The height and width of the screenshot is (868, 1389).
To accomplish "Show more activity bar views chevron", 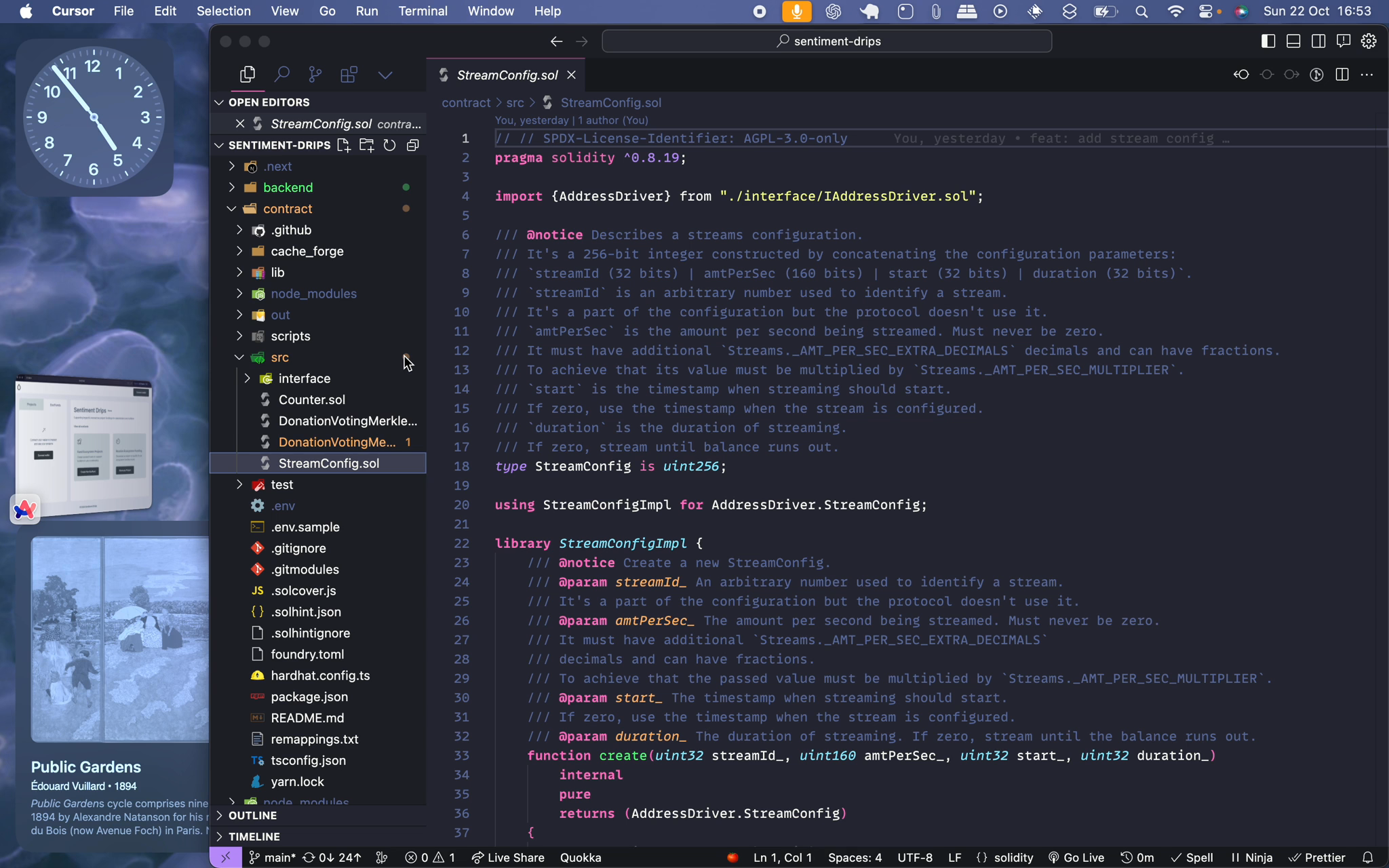I will click(385, 75).
